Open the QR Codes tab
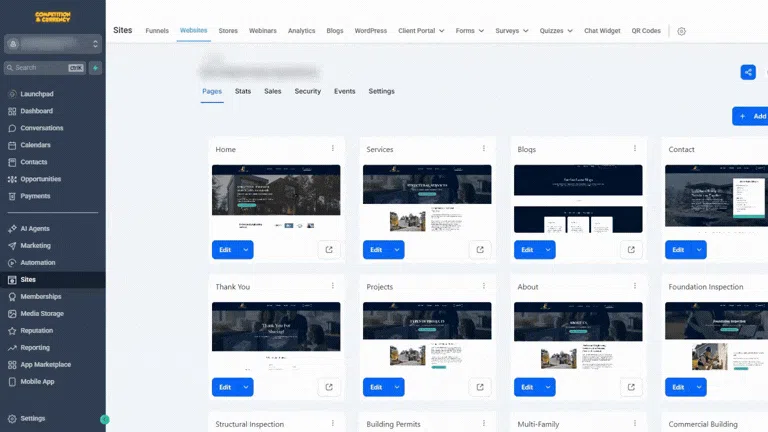 (x=646, y=30)
